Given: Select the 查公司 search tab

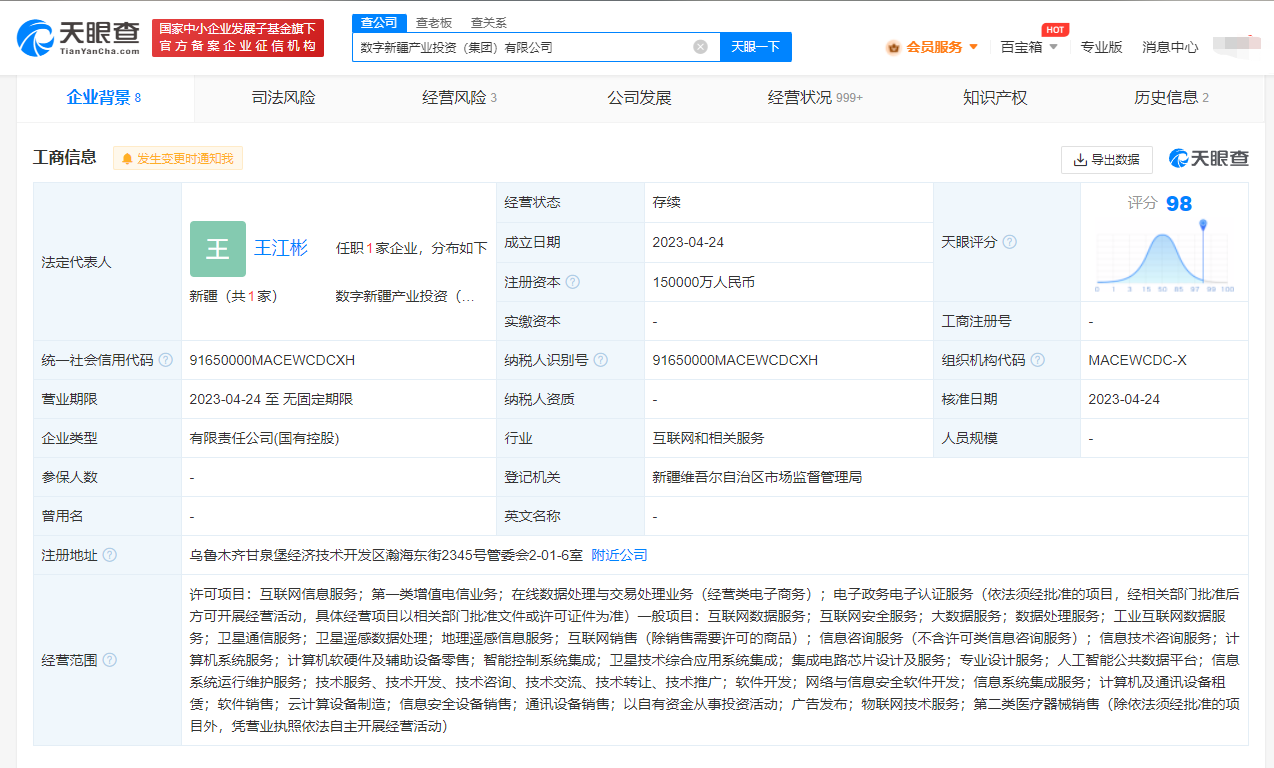Looking at the screenshot, I should [379, 23].
